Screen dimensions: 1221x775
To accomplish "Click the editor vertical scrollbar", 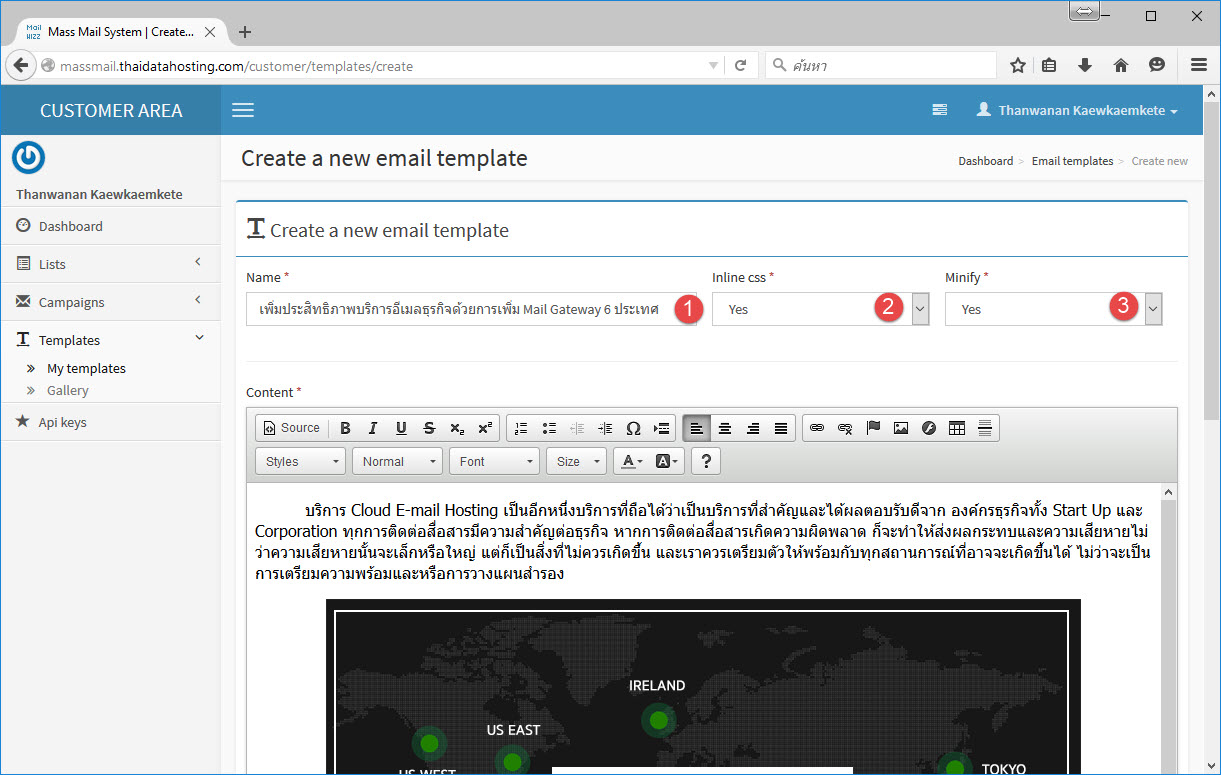I will pos(1169,628).
